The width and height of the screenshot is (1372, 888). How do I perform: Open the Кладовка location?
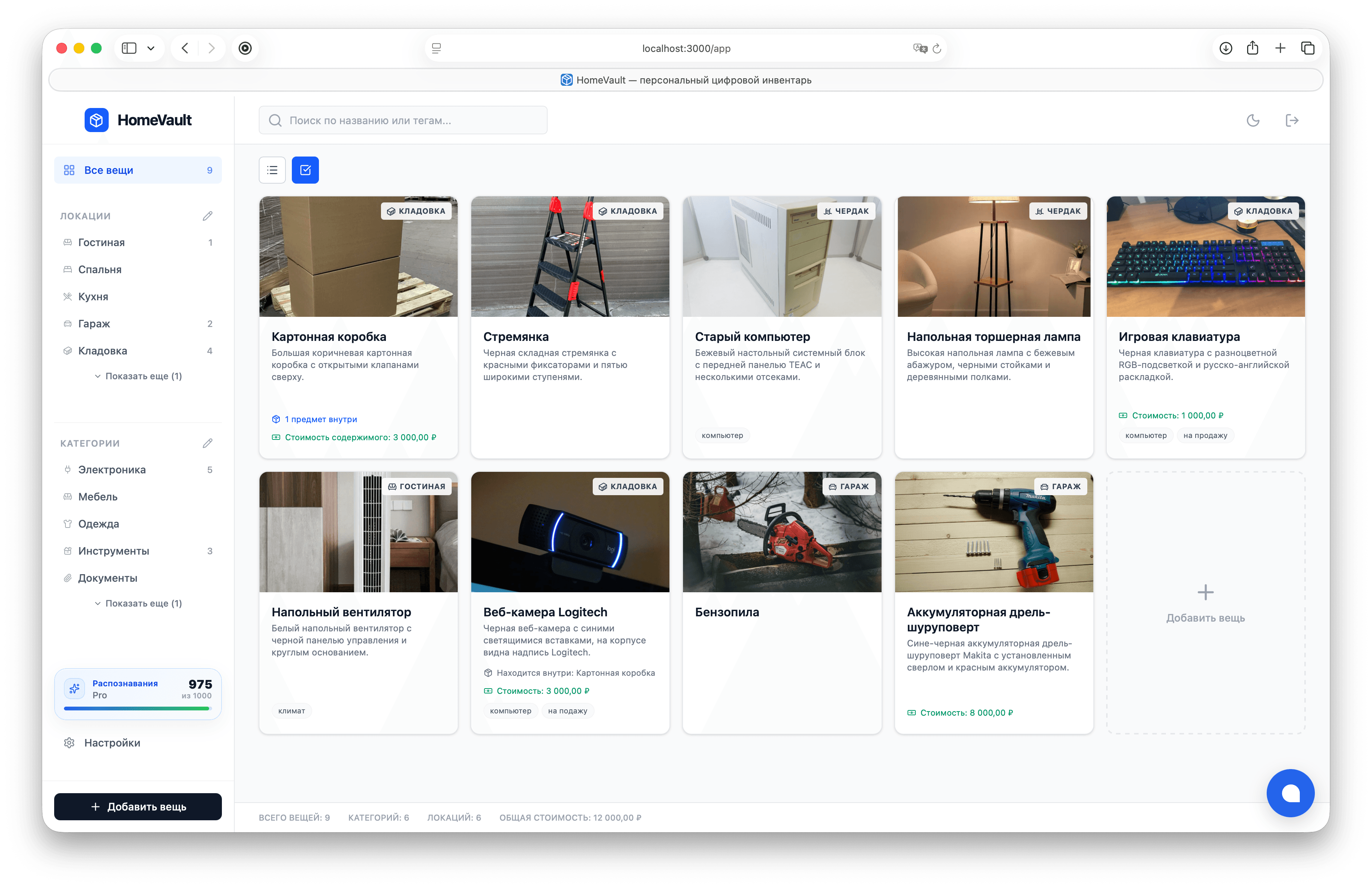pyautogui.click(x=138, y=351)
